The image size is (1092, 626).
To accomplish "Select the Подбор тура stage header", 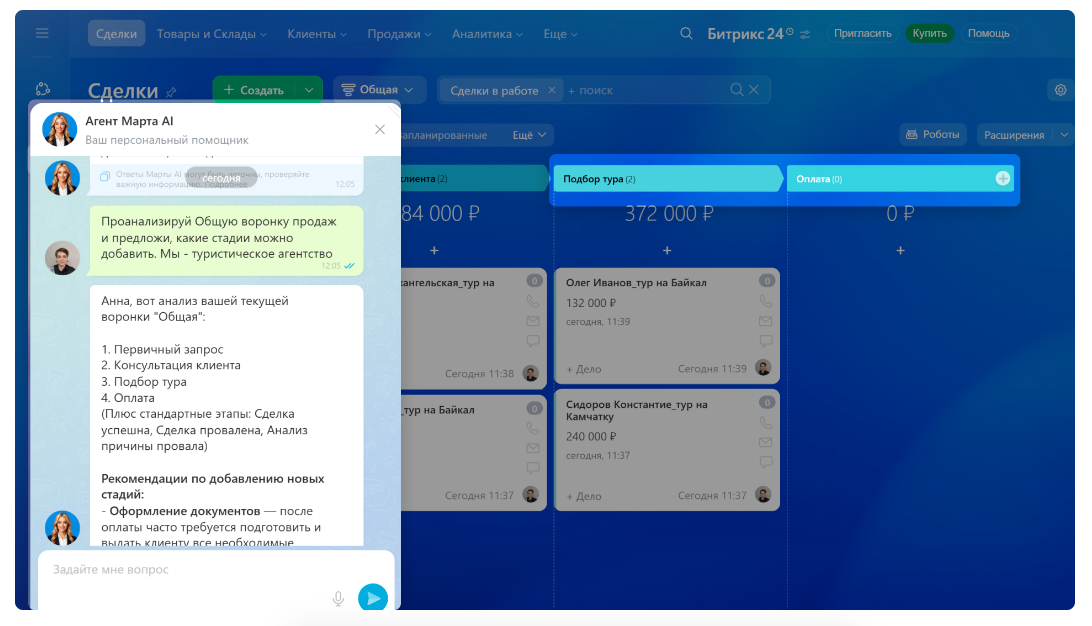I will (664, 179).
